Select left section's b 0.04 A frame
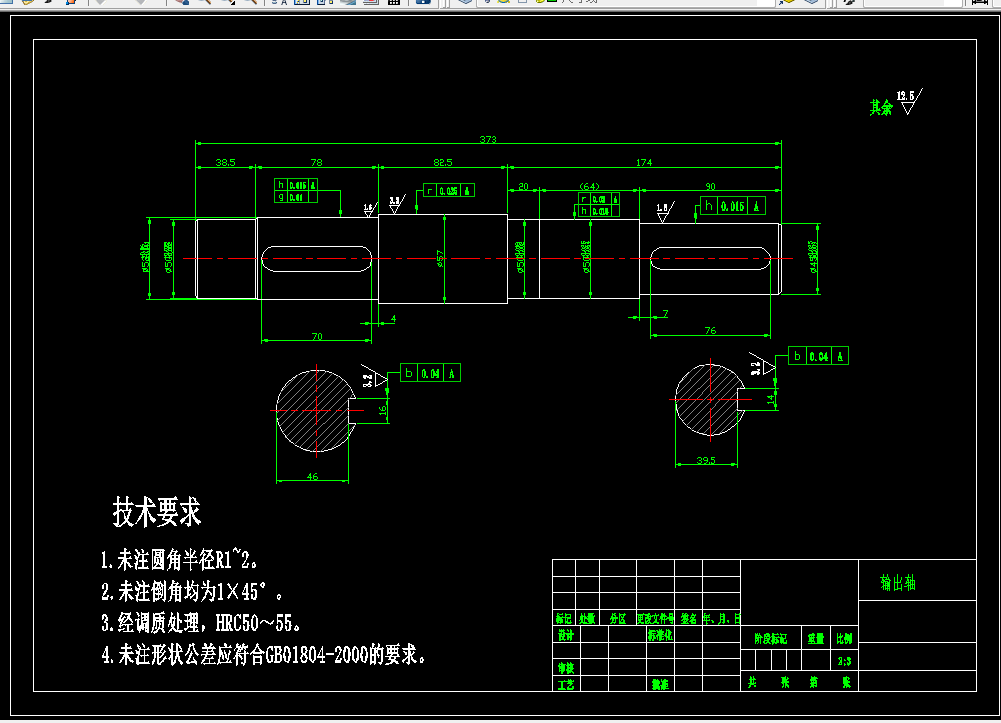Screen dimensions: 1001x723 pyautogui.click(x=430, y=373)
